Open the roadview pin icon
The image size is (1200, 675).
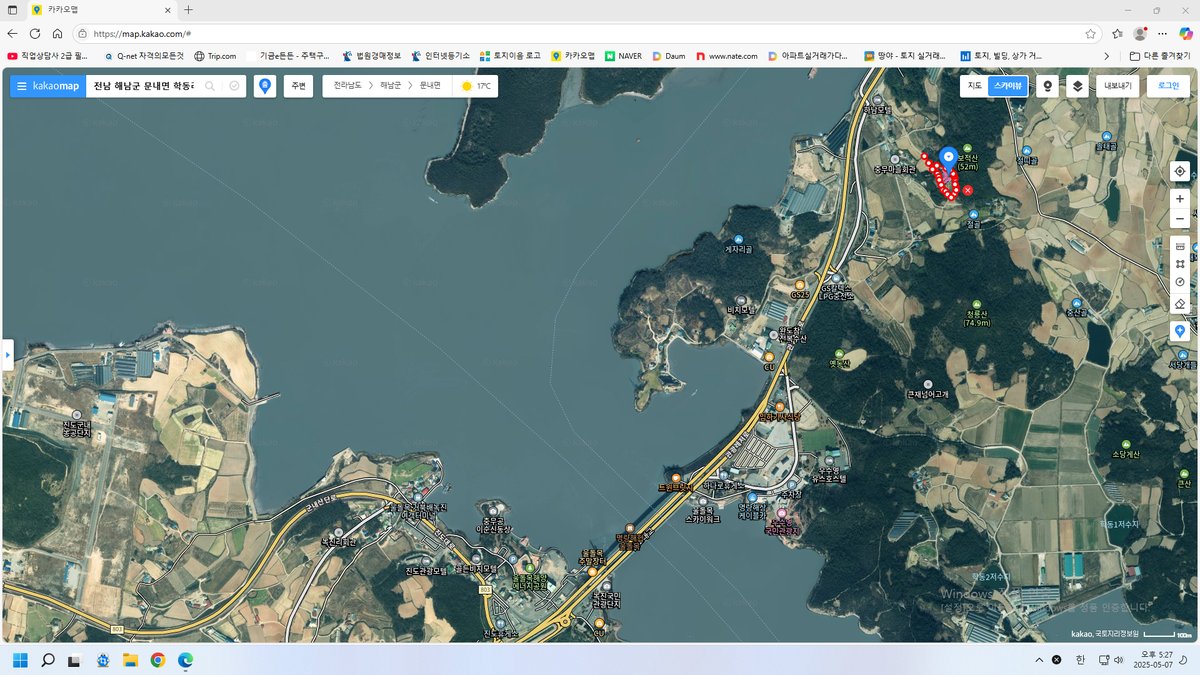1047,86
